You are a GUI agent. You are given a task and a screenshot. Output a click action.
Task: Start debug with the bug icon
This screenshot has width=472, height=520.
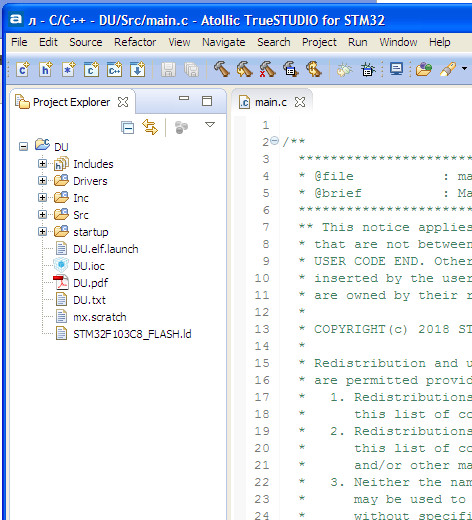[x=368, y=70]
